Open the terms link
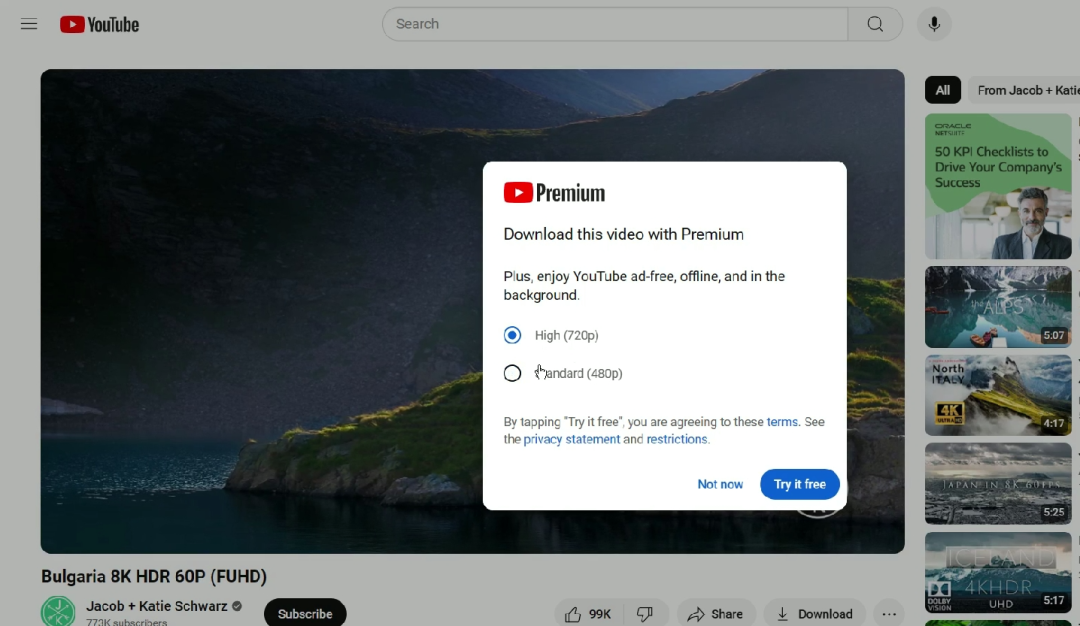Screen dimensions: 1080x626 tap(782, 421)
